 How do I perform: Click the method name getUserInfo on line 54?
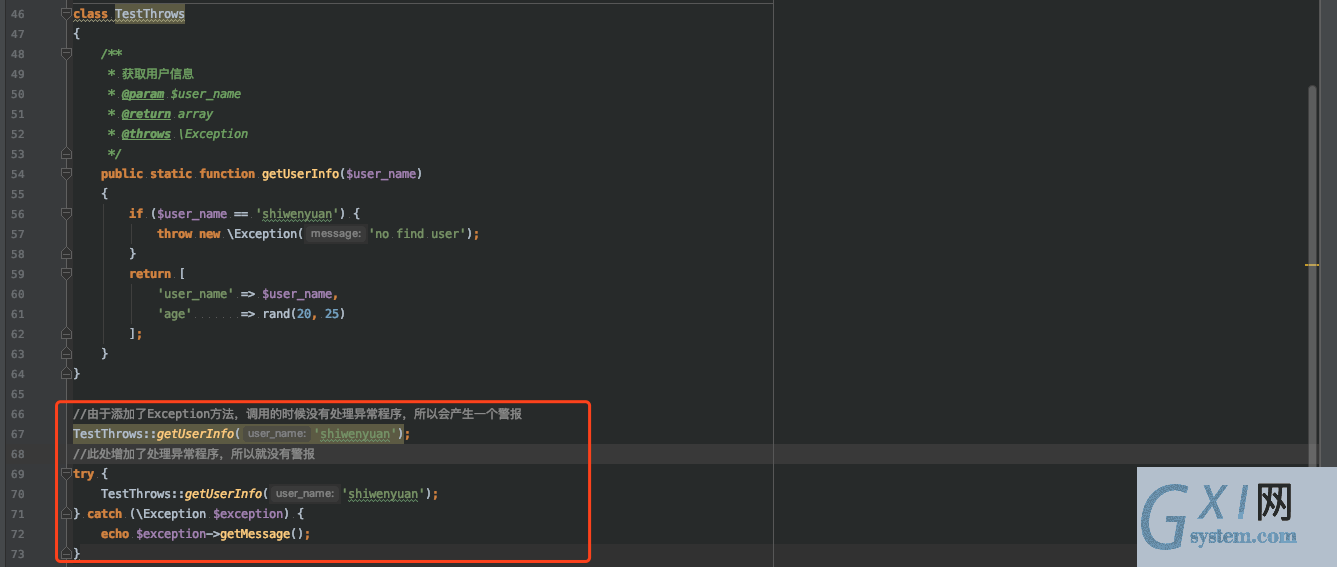pos(300,174)
